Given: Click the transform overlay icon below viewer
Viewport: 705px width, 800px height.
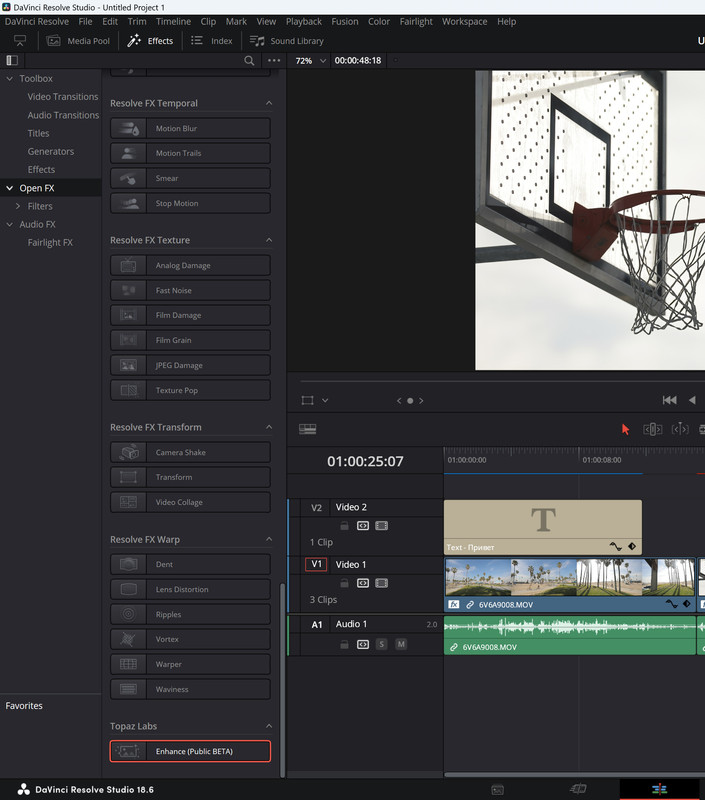Looking at the screenshot, I should point(308,401).
